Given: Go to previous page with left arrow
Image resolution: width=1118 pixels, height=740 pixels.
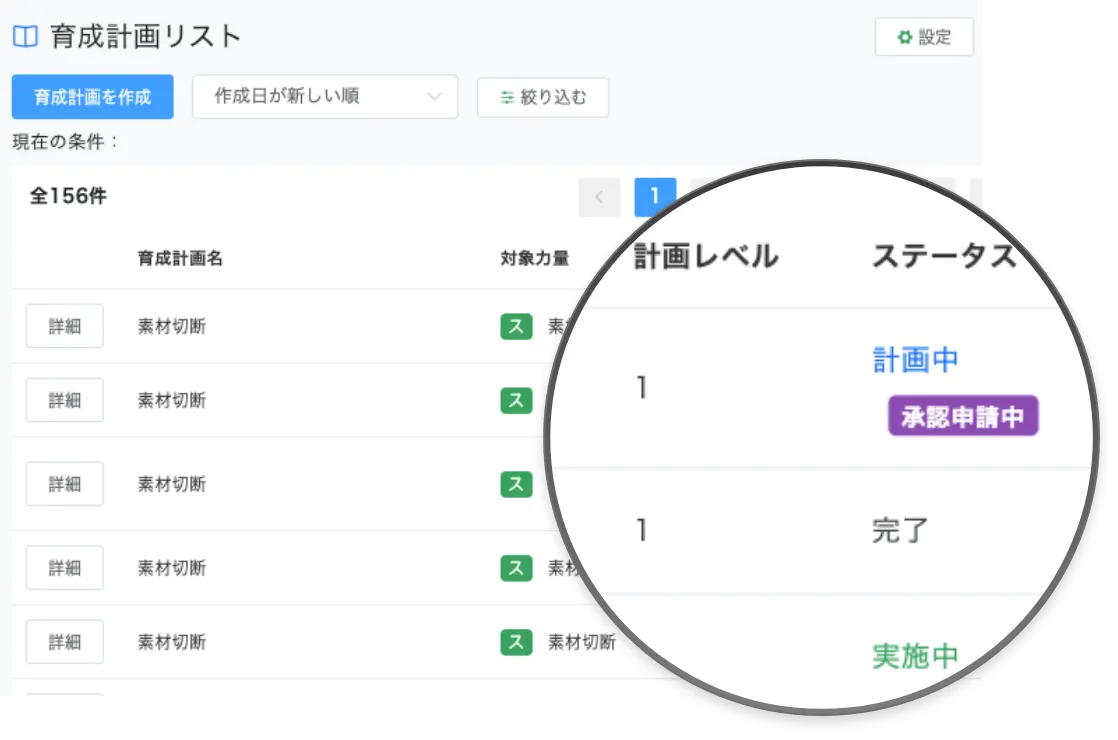Looking at the screenshot, I should [x=599, y=197].
